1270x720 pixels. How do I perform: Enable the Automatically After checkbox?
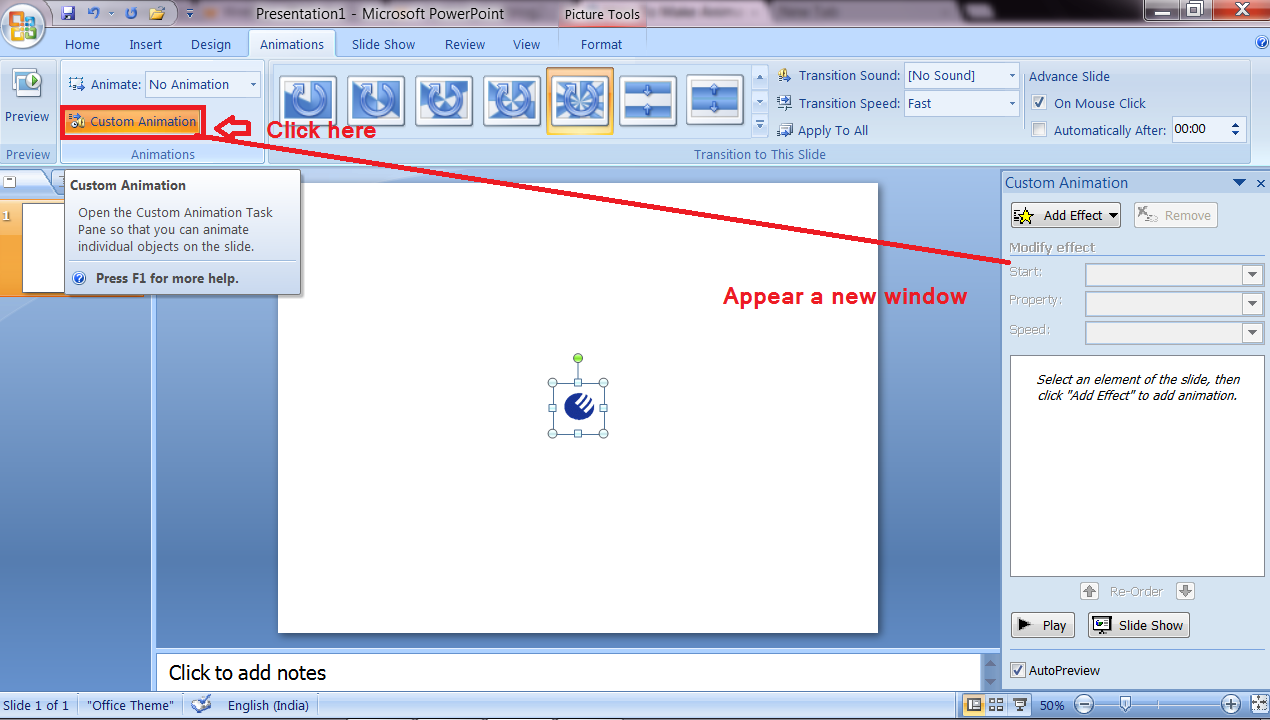[1039, 130]
